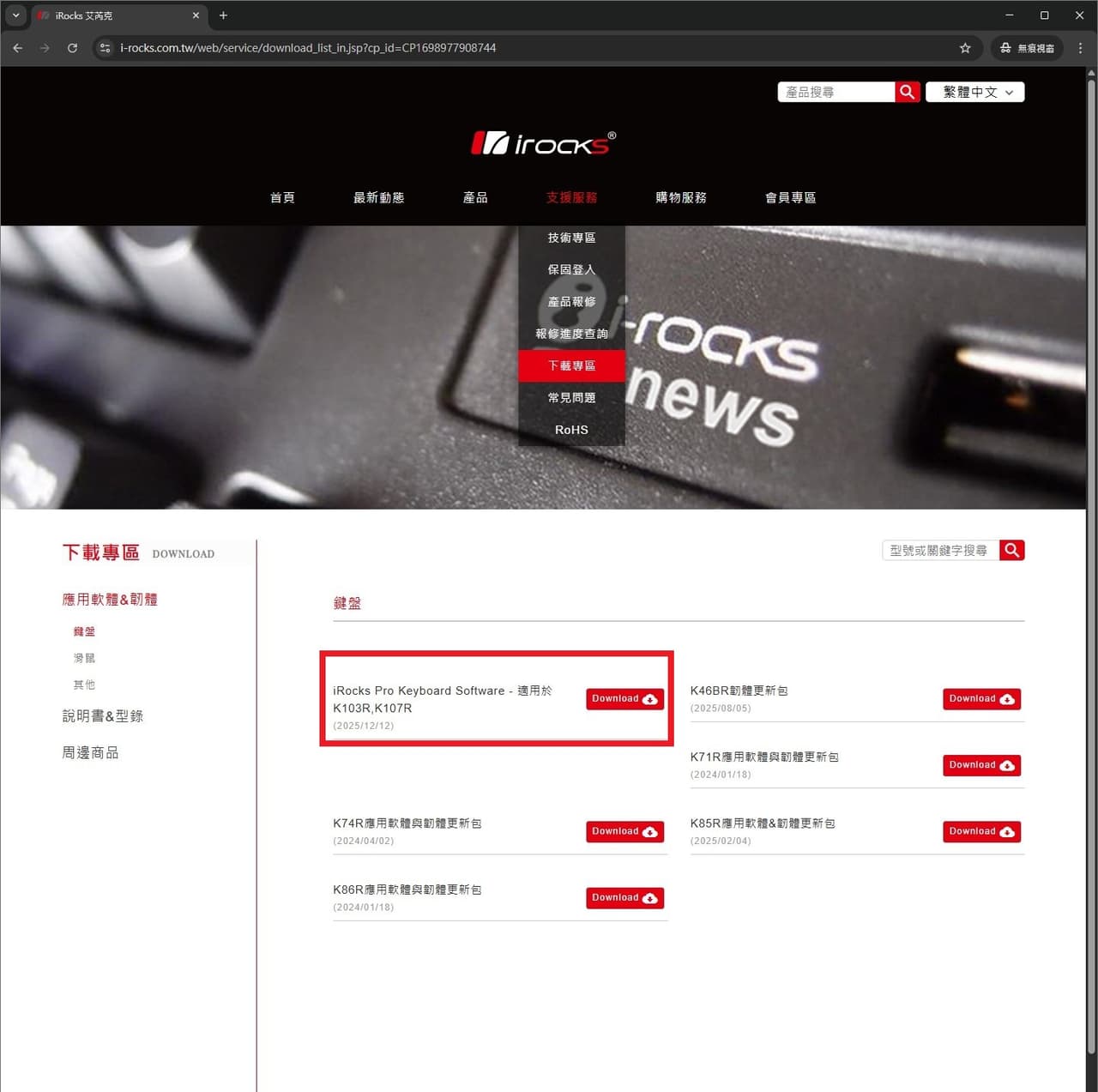Image resolution: width=1098 pixels, height=1092 pixels.
Task: Click the K86R應用軟體與韌體更新包 title text
Action: point(407,890)
